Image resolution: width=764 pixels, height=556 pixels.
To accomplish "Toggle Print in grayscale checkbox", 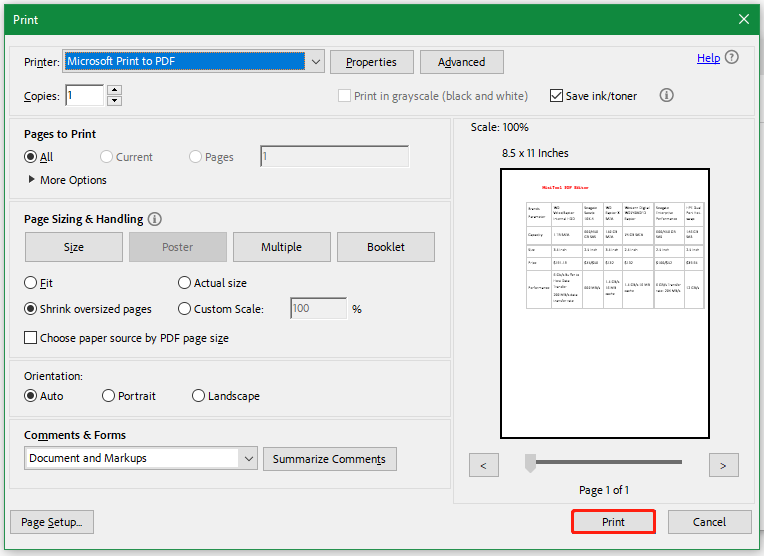I will pos(344,96).
